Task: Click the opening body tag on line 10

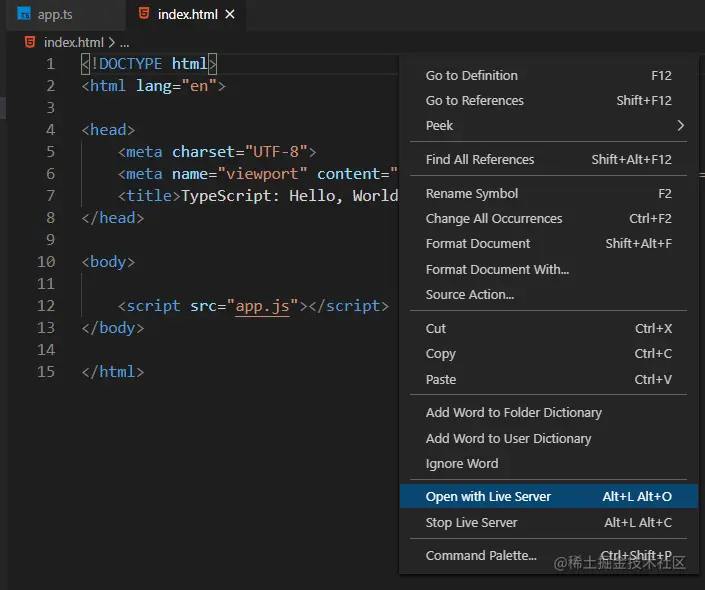Action: pyautogui.click(x=108, y=262)
